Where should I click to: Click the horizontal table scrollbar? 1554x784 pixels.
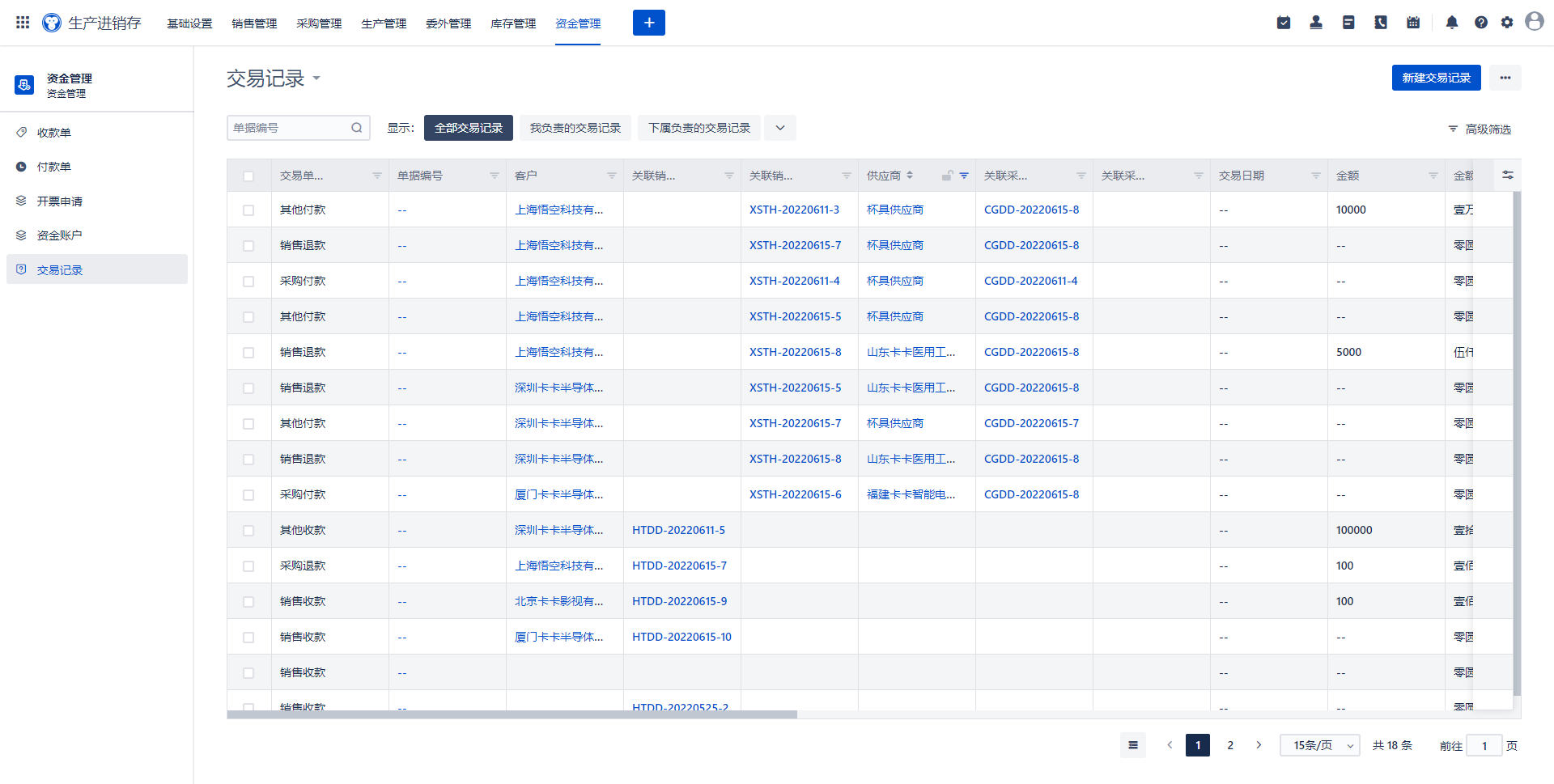point(512,714)
